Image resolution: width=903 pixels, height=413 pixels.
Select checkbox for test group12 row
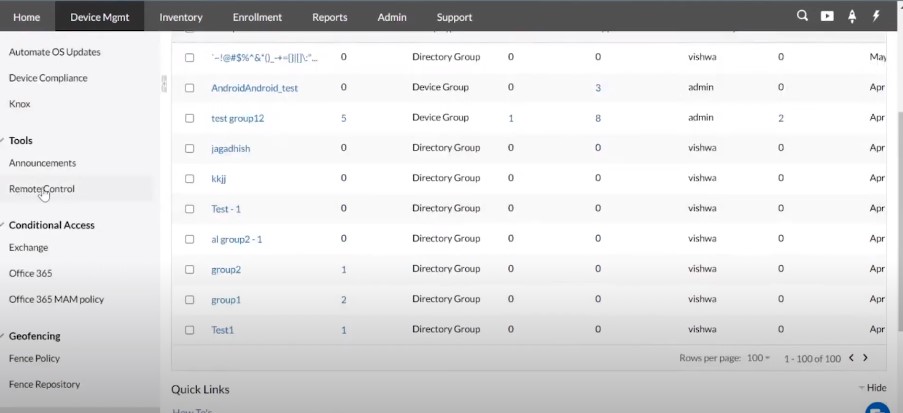[189, 118]
